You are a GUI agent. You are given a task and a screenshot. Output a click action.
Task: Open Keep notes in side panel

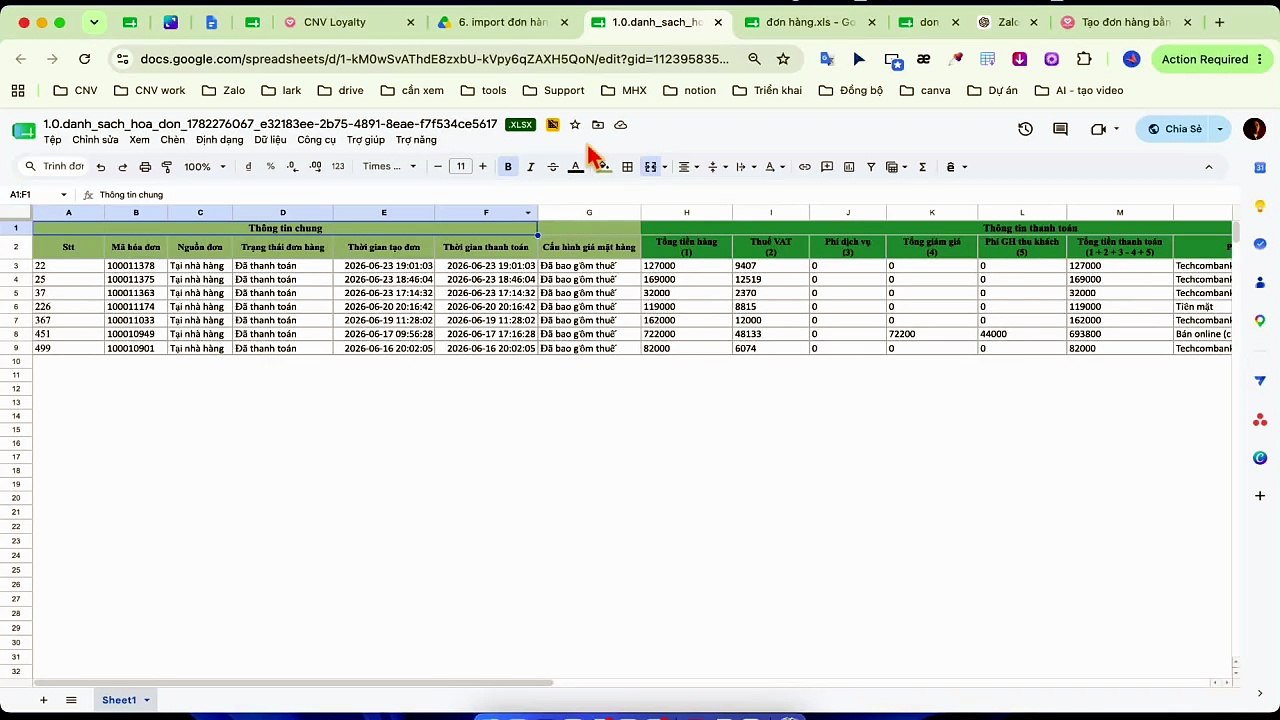click(x=1260, y=206)
